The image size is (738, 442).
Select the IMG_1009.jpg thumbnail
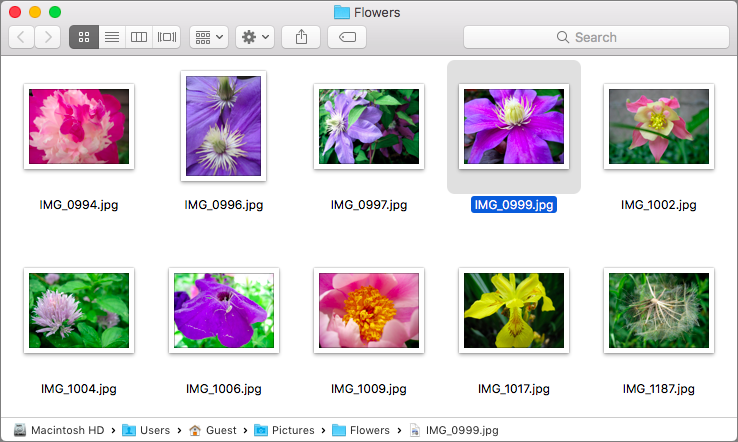[369, 311]
